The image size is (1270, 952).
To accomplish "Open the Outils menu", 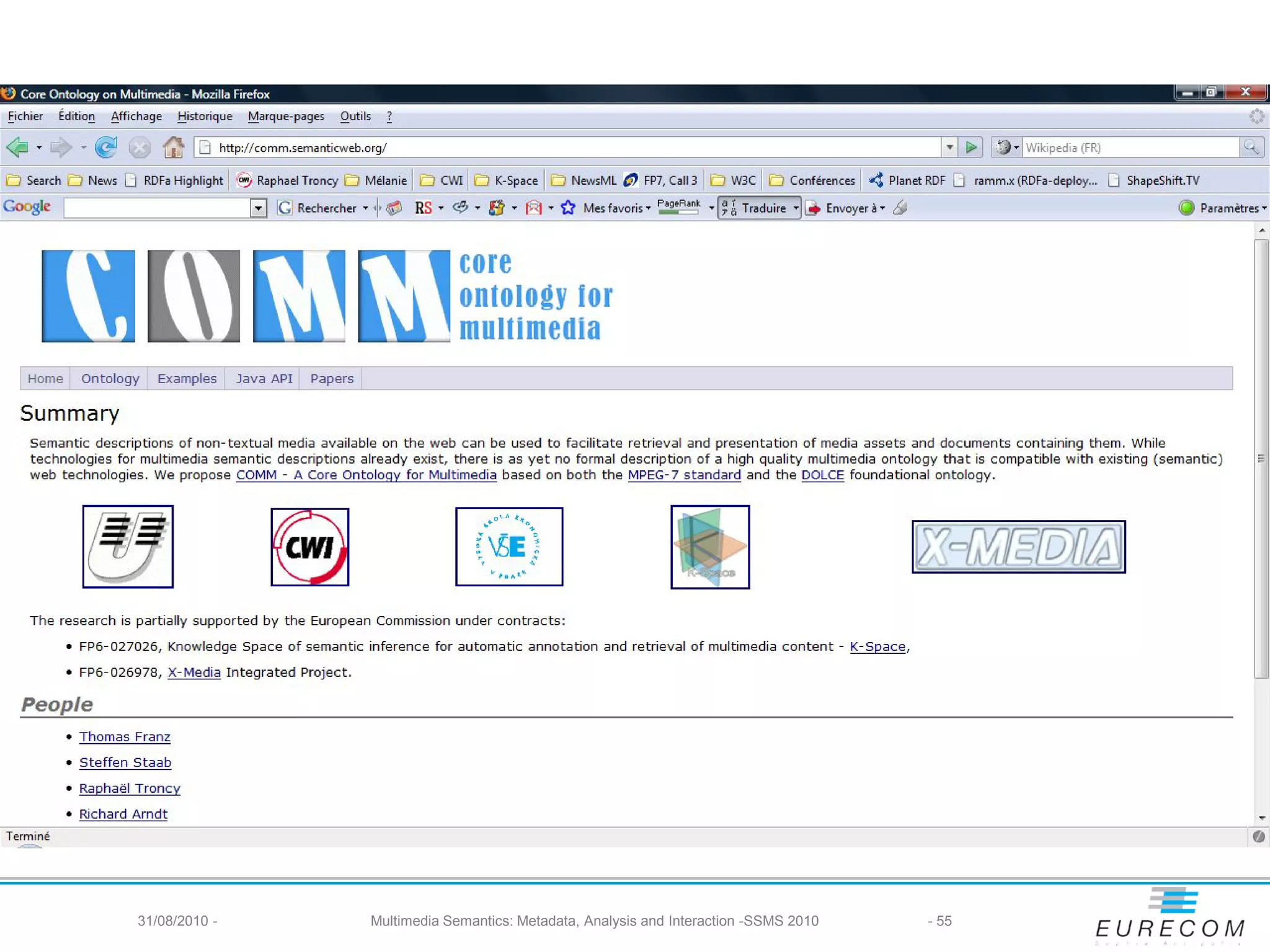I will click(355, 117).
